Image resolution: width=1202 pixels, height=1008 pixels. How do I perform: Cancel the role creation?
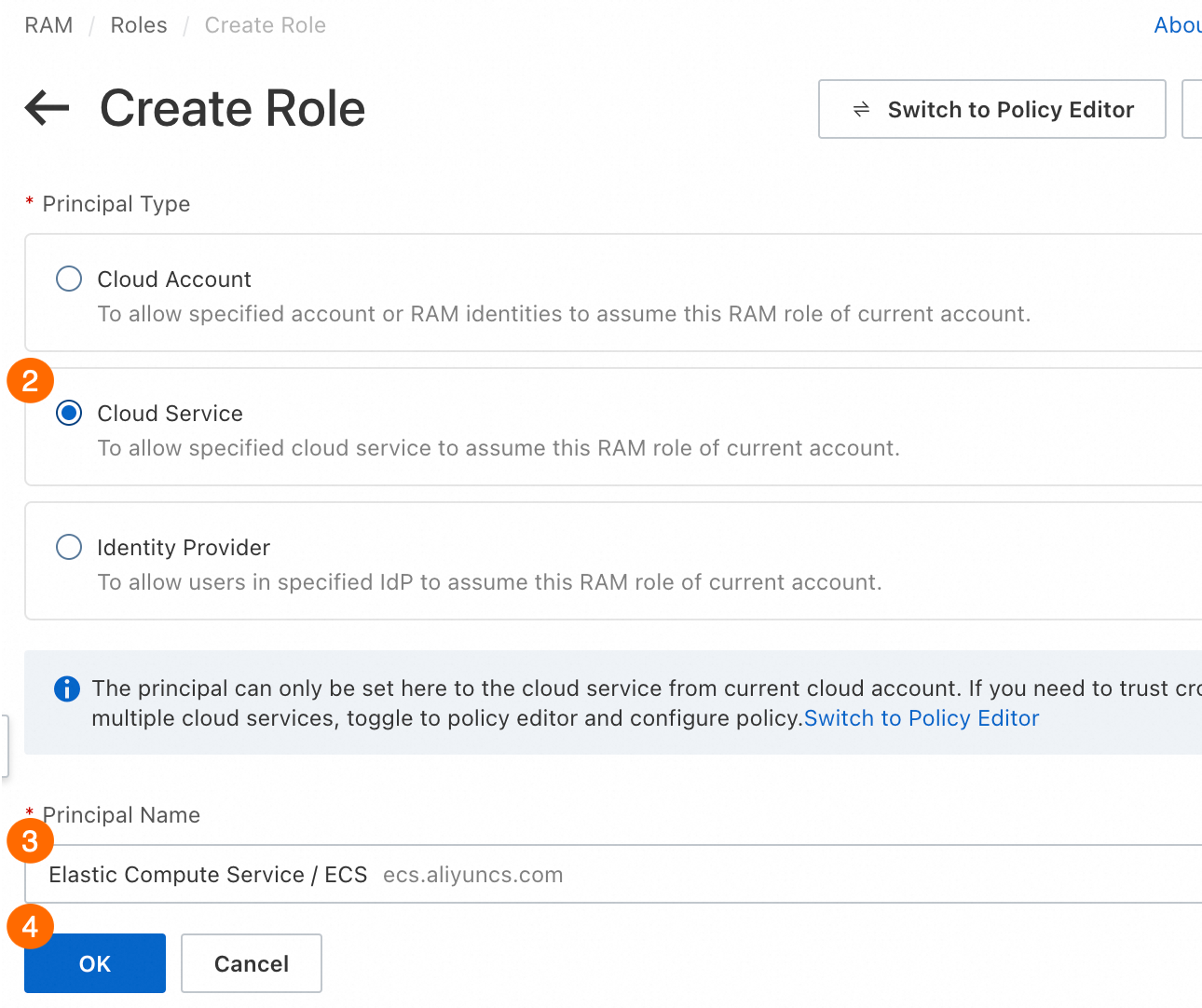pyautogui.click(x=252, y=963)
